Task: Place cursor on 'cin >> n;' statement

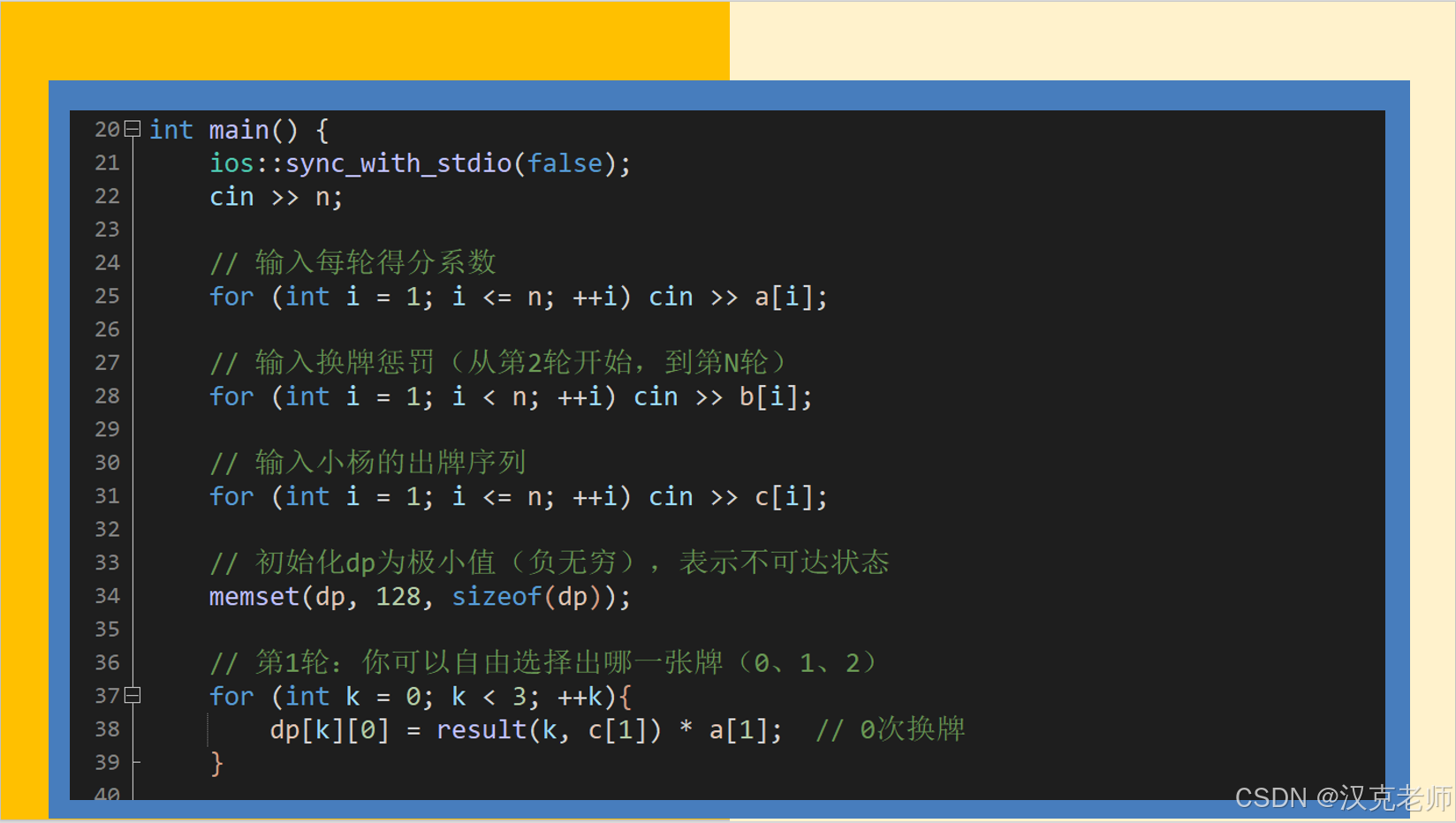Action: click(276, 197)
